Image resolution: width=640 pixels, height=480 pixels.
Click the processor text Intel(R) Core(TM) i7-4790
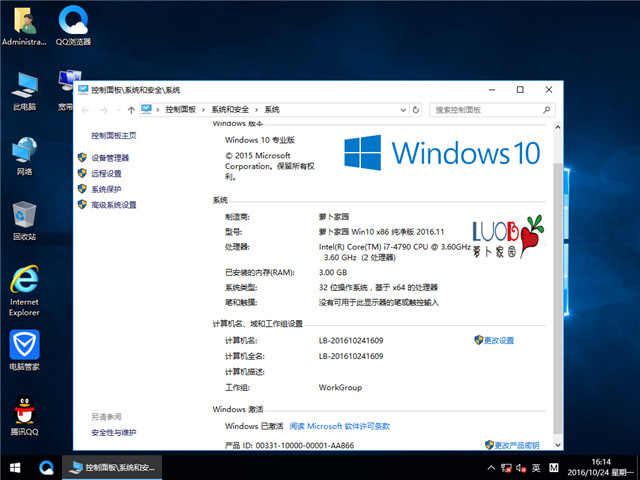(395, 247)
